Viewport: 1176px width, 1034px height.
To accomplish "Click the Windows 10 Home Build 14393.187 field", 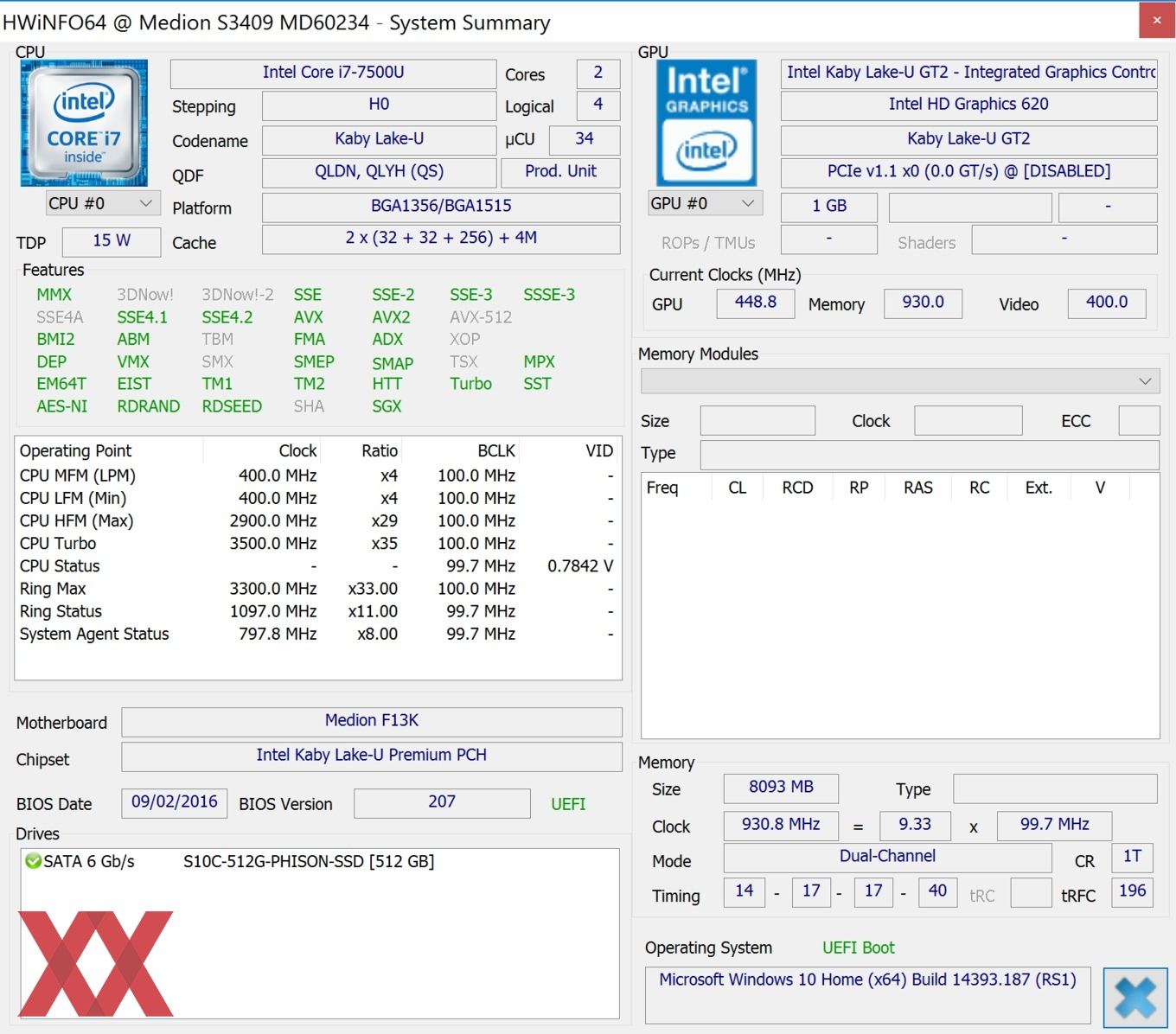I will [x=867, y=995].
